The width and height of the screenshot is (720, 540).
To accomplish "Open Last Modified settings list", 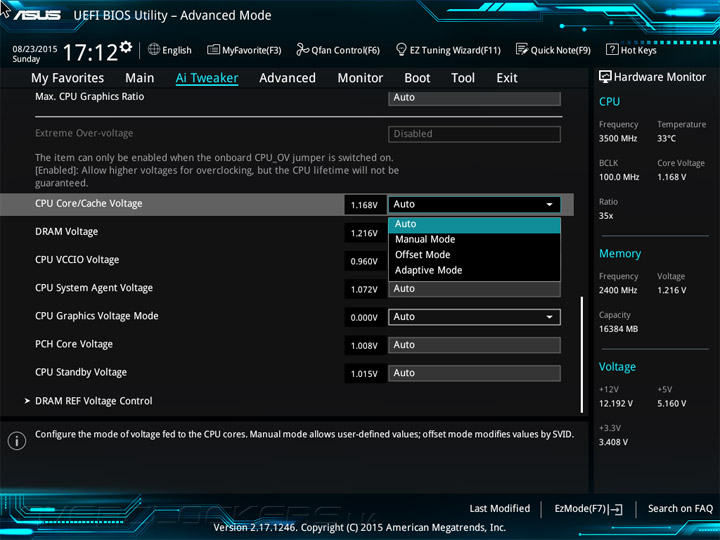I will click(x=499, y=509).
